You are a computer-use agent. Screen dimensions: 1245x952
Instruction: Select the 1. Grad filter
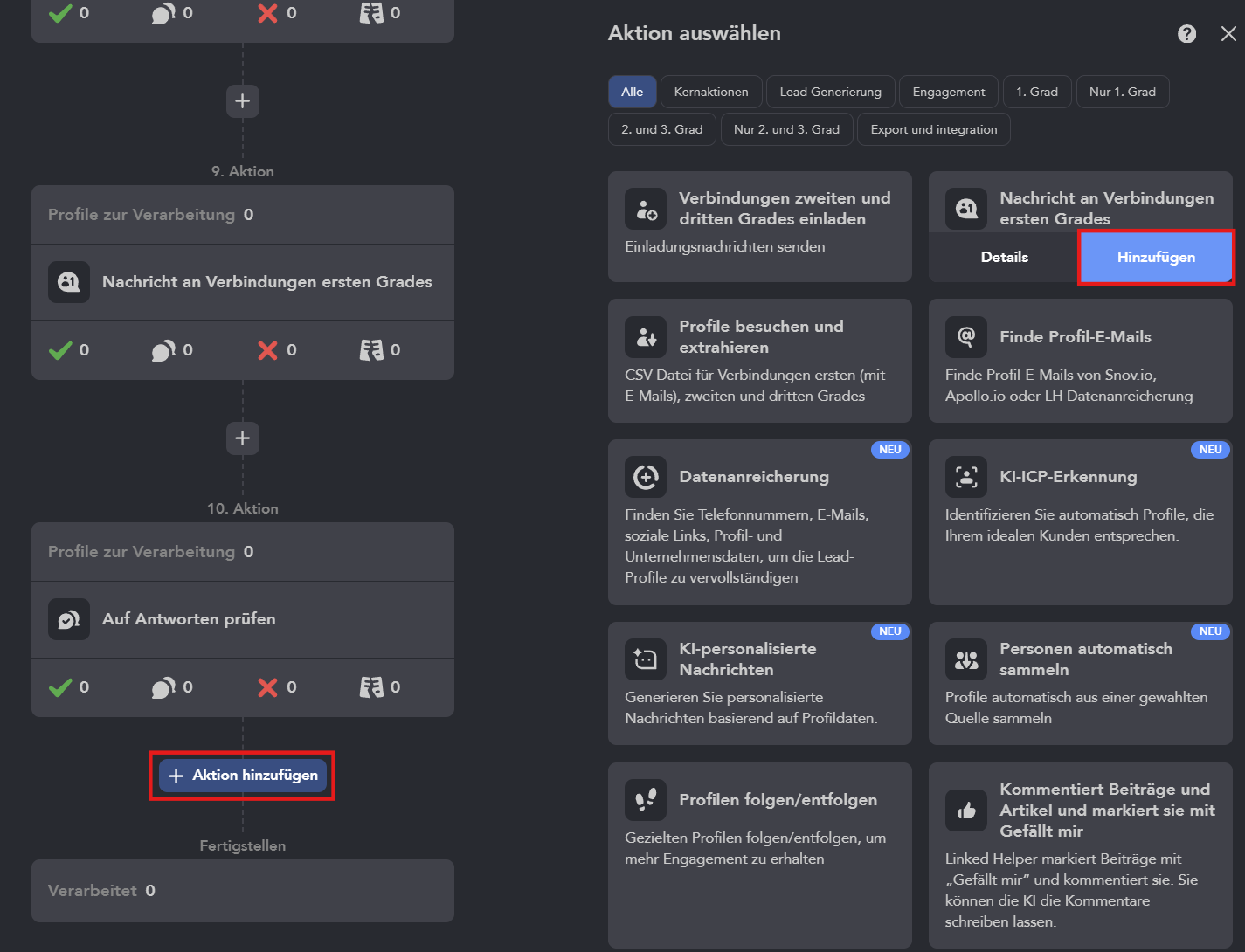tap(1037, 92)
